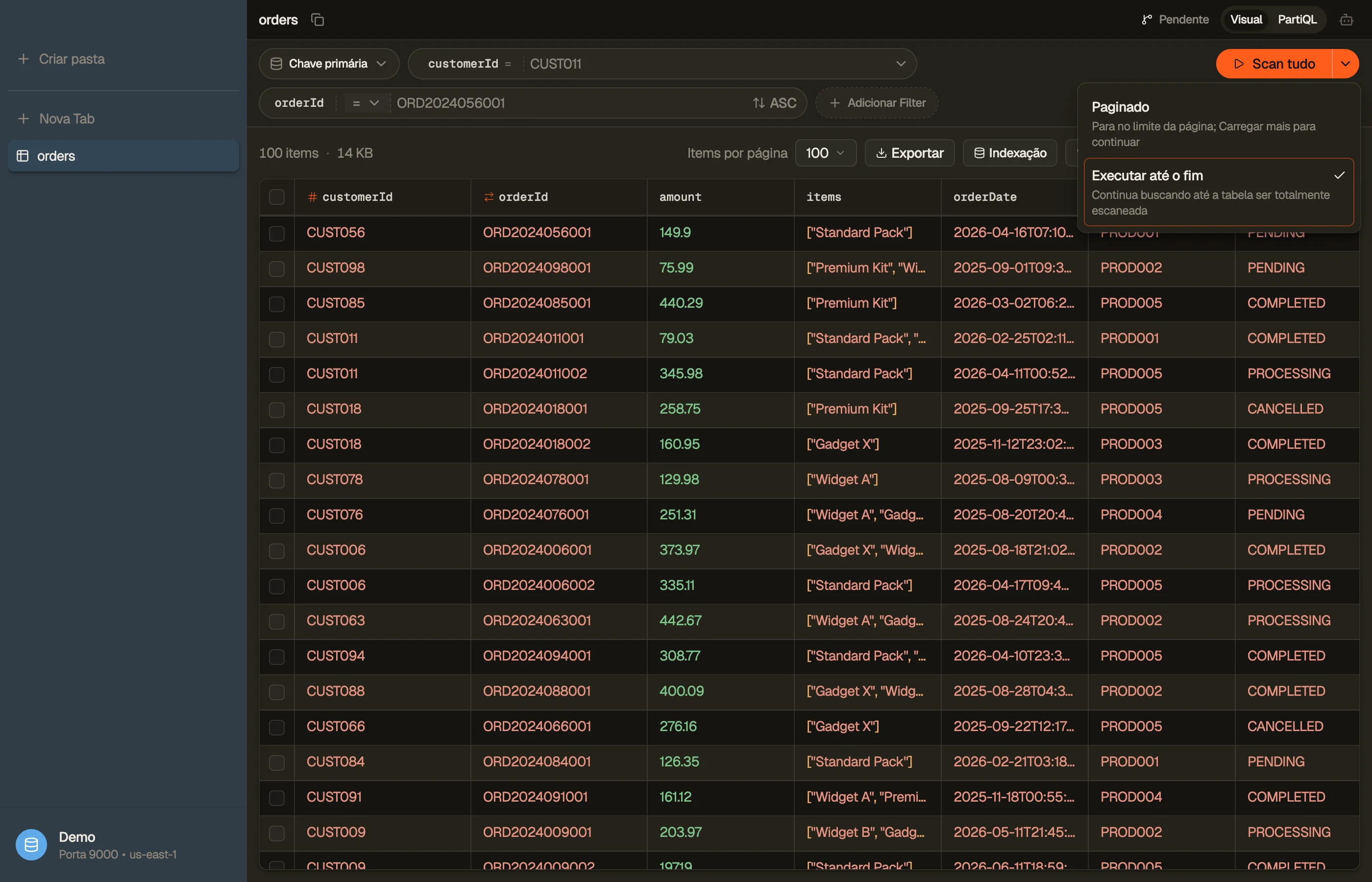
Task: Click the Pendente branch icon
Action: (1147, 20)
